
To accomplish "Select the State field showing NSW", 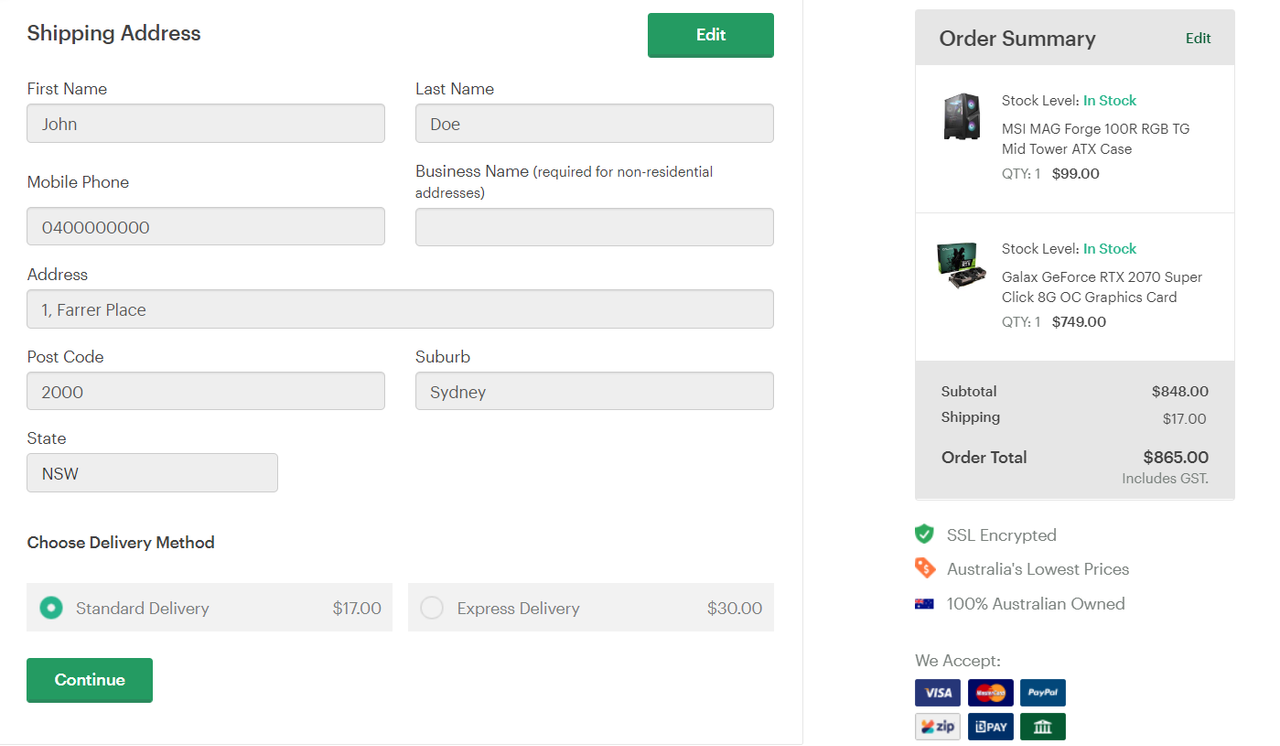I will (152, 473).
